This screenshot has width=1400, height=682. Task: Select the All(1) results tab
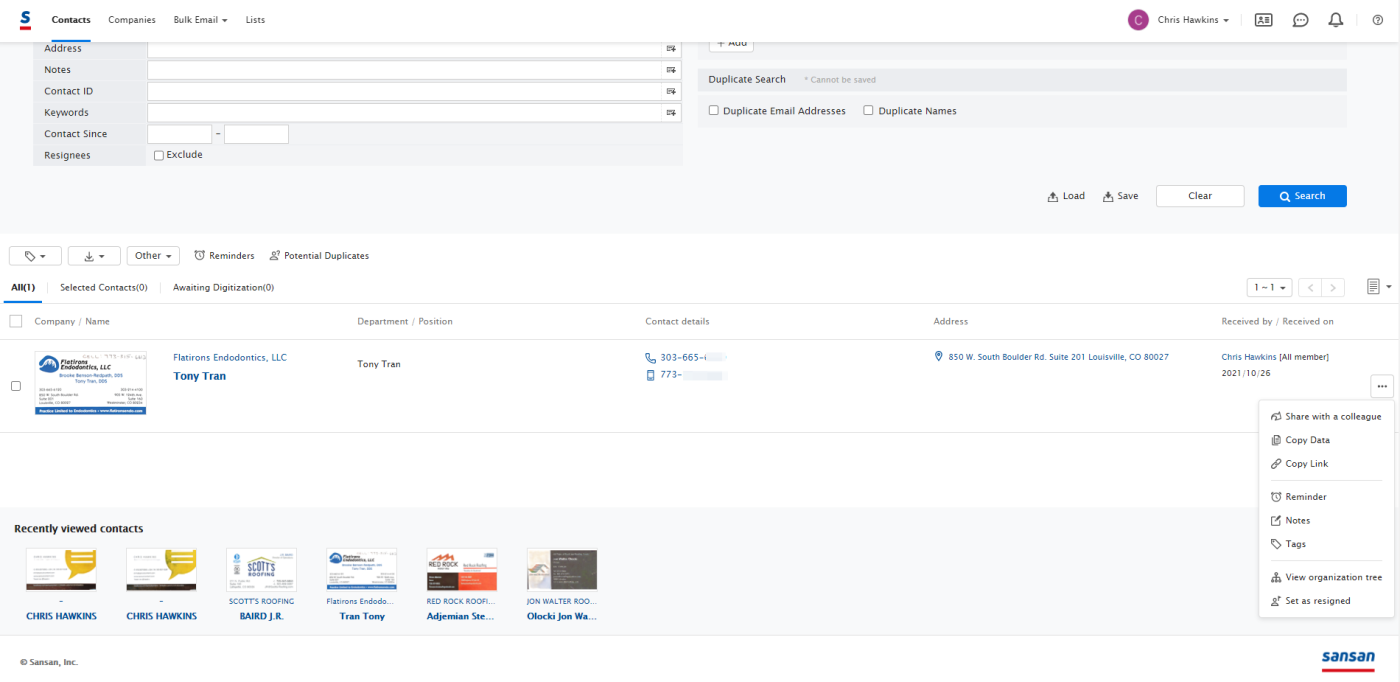coord(23,288)
